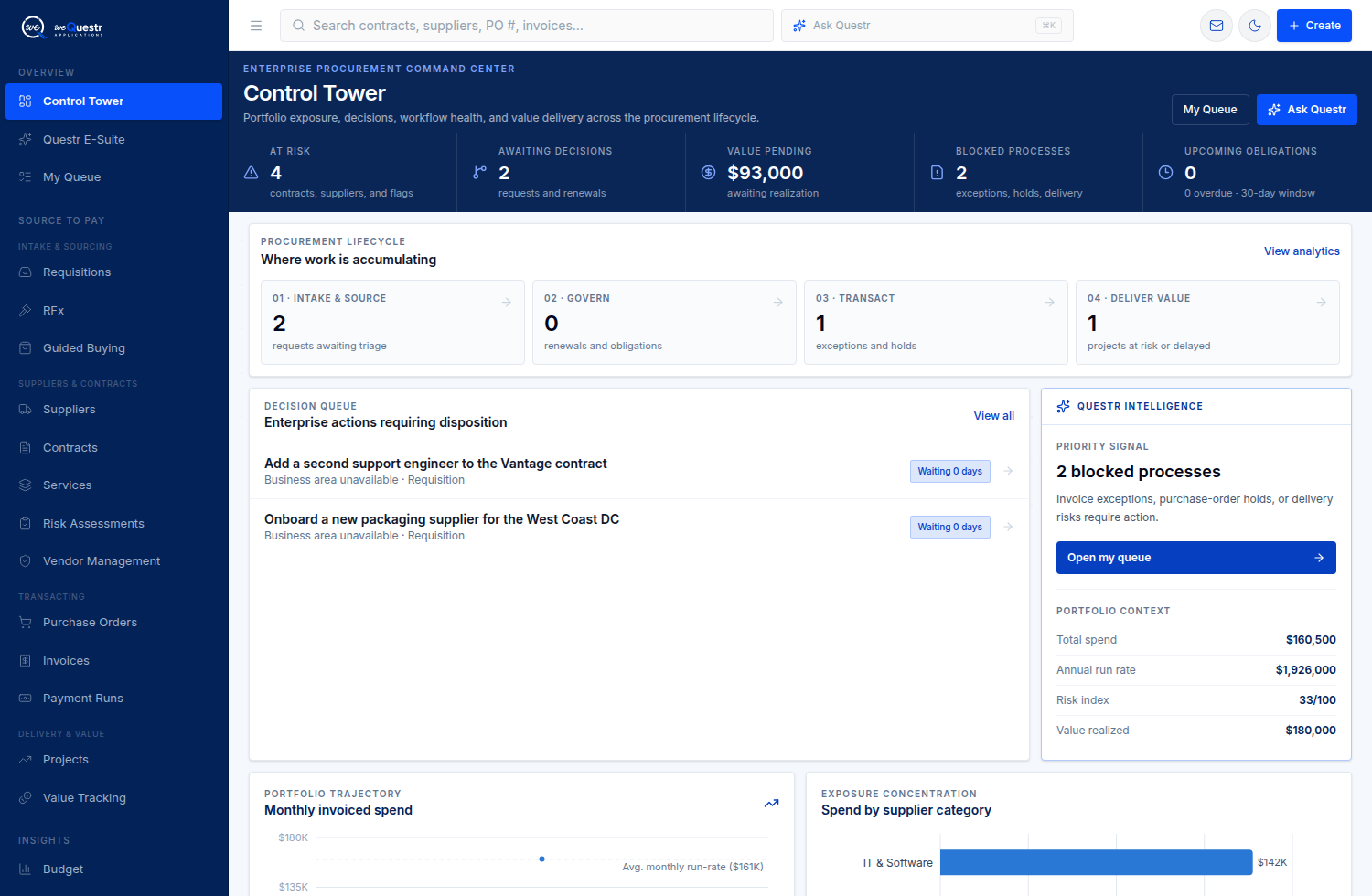Click the Guided Buying bag icon

[26, 348]
